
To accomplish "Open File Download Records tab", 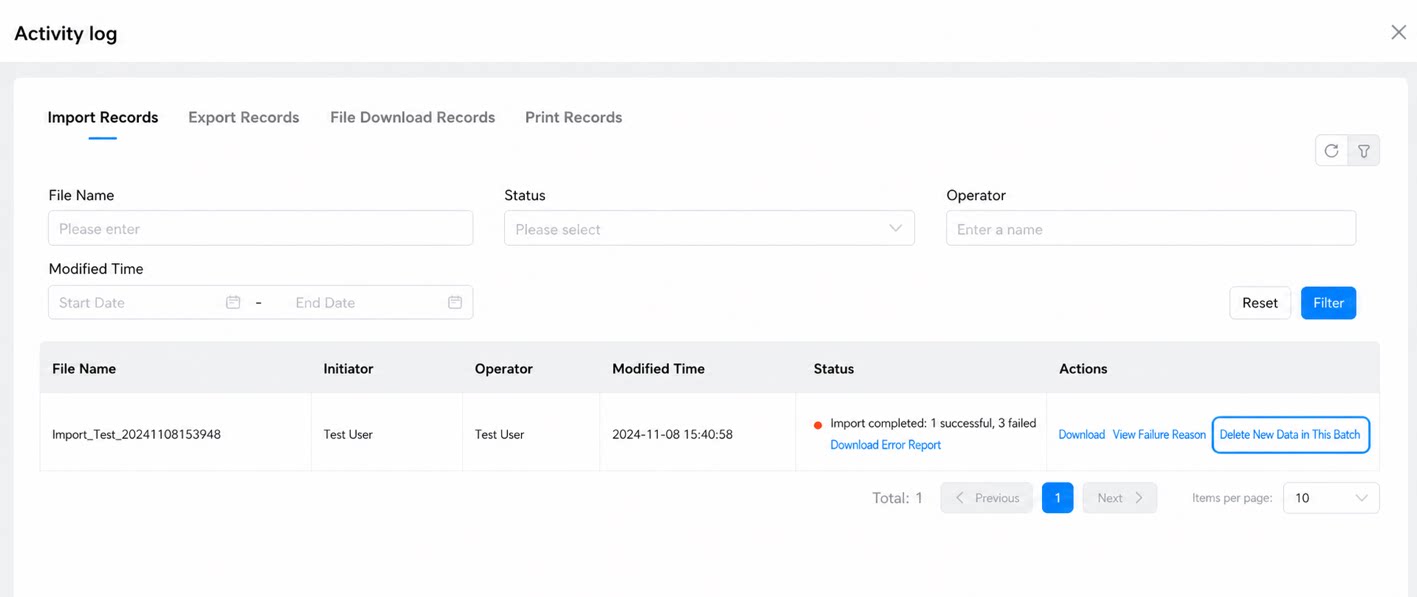I will point(412,117).
